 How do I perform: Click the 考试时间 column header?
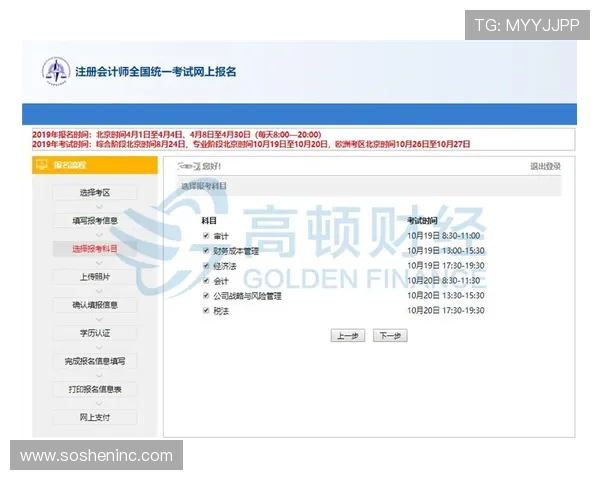tap(422, 220)
